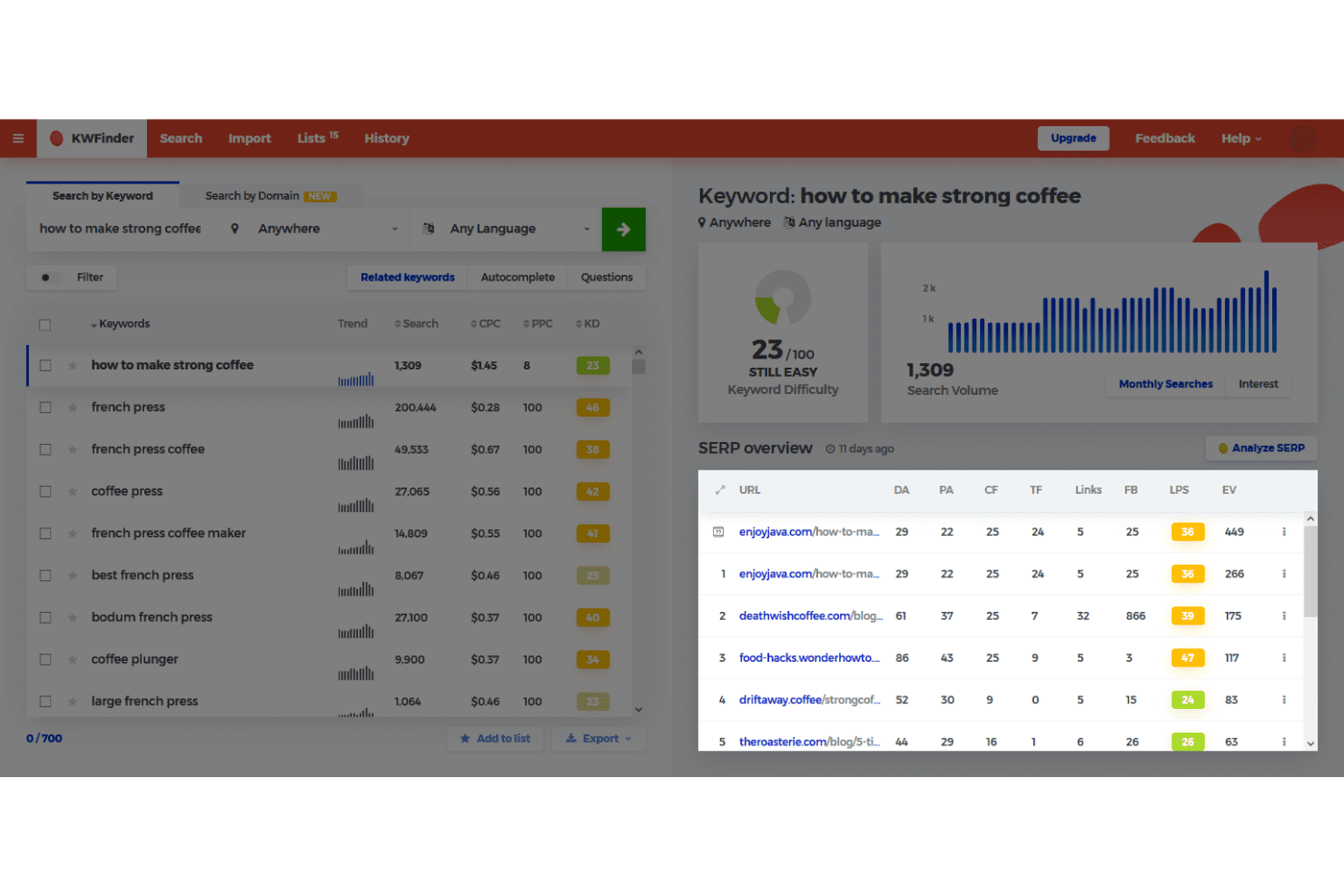
Task: Check the bodum french press checkbox
Action: (44, 617)
